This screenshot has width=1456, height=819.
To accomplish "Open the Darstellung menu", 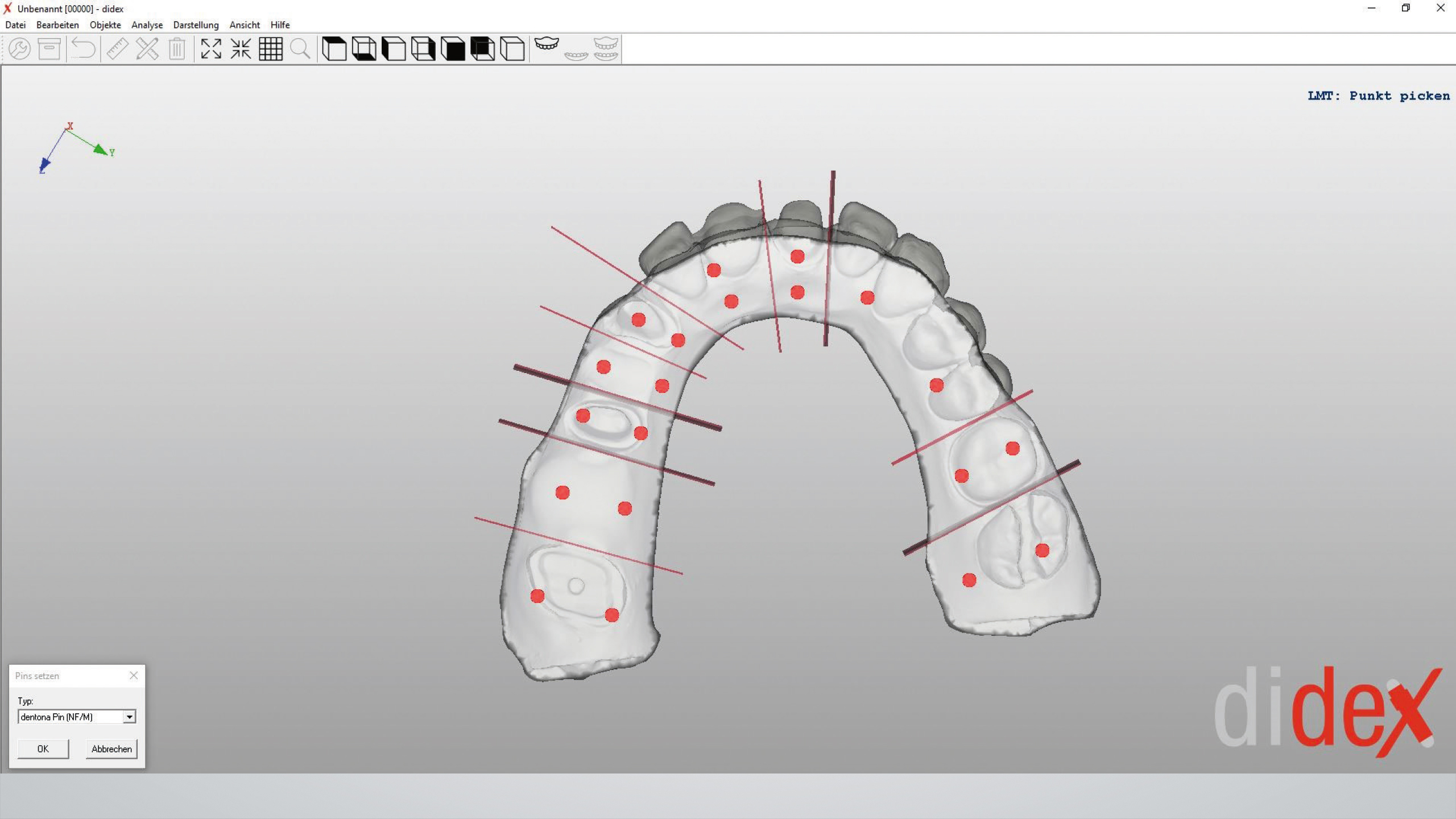I will pyautogui.click(x=196, y=25).
